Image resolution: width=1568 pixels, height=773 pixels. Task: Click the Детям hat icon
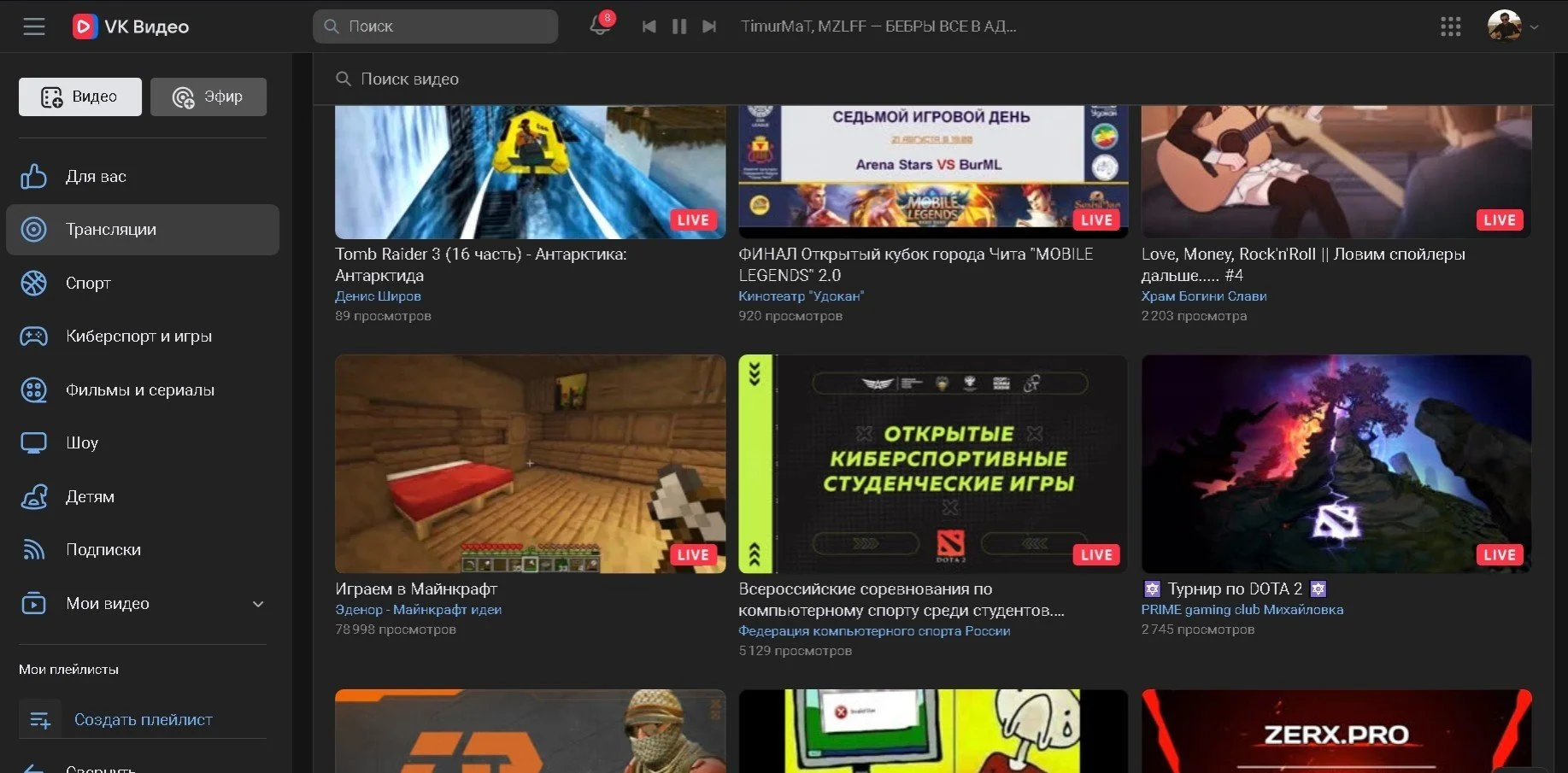(33, 496)
